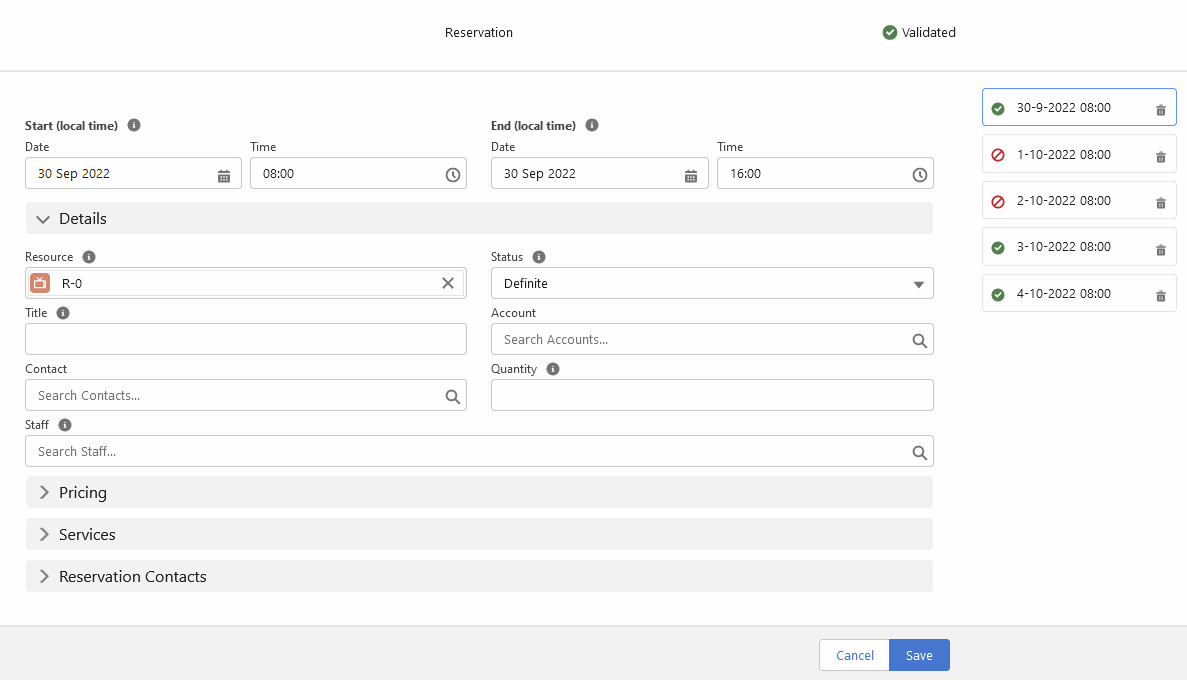The width and height of the screenshot is (1187, 680).
Task: Click the Start time clock icon
Action: [453, 175]
